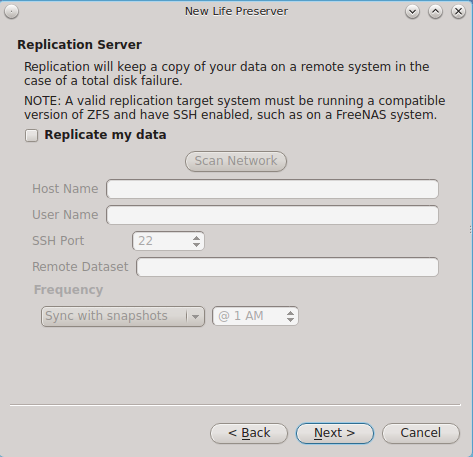Open the Sync with snapshots dropdown
473x457 pixels.
click(x=123, y=316)
